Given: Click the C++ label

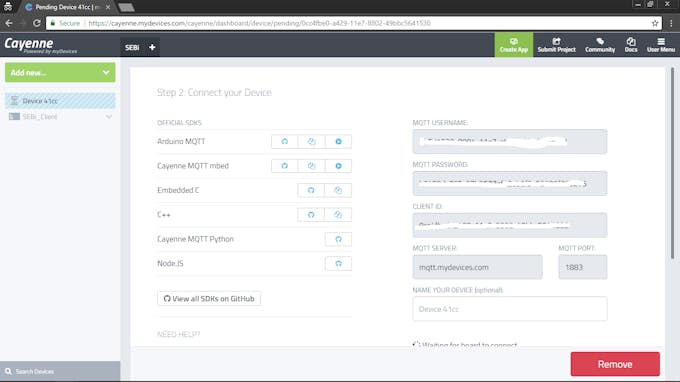Looking at the screenshot, I should pos(163,215).
